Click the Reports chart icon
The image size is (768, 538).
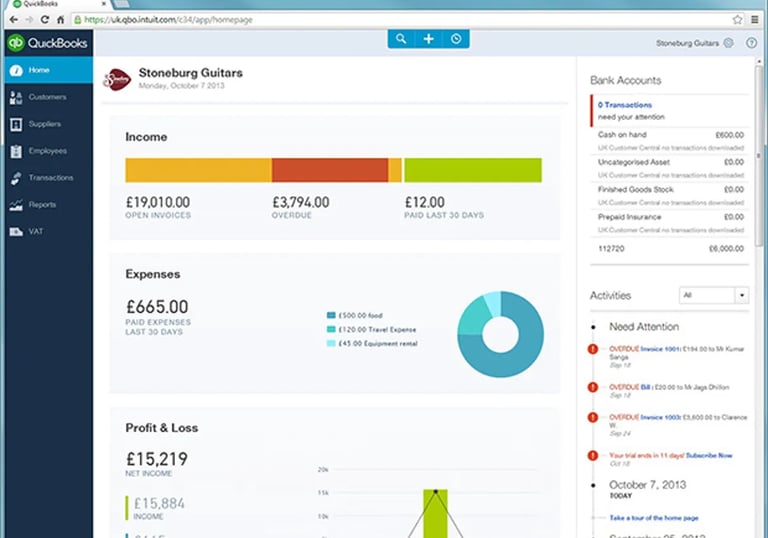16,205
